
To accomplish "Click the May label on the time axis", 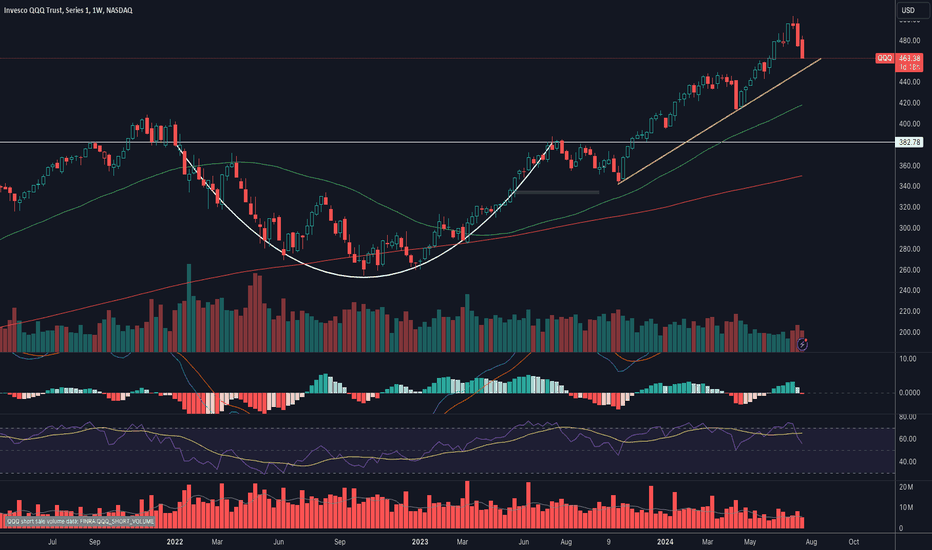I will point(750,542).
